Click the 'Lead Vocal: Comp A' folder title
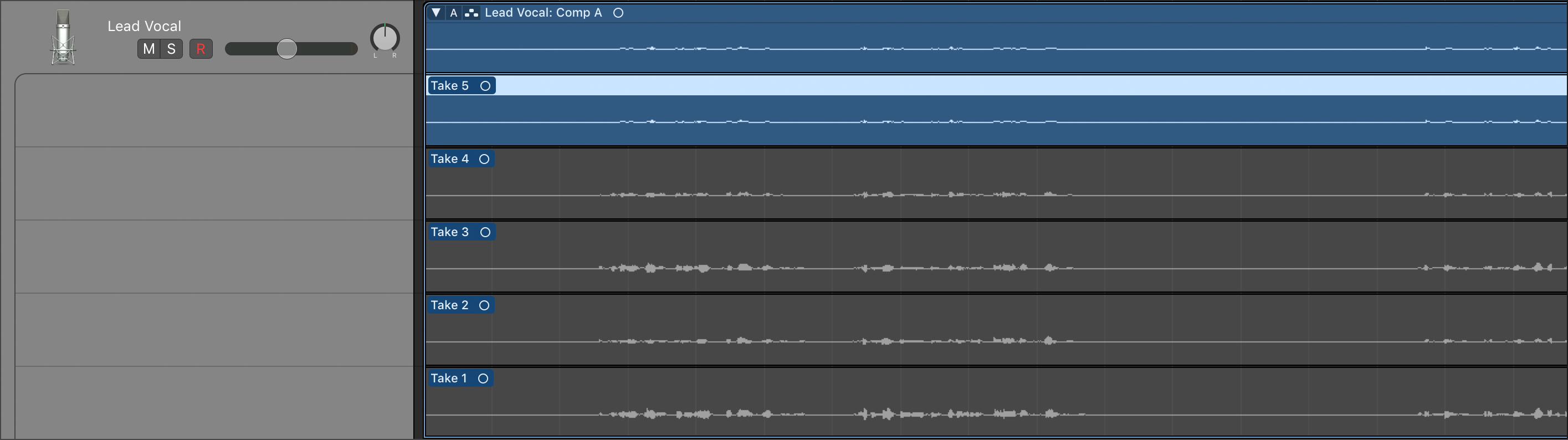 (543, 13)
